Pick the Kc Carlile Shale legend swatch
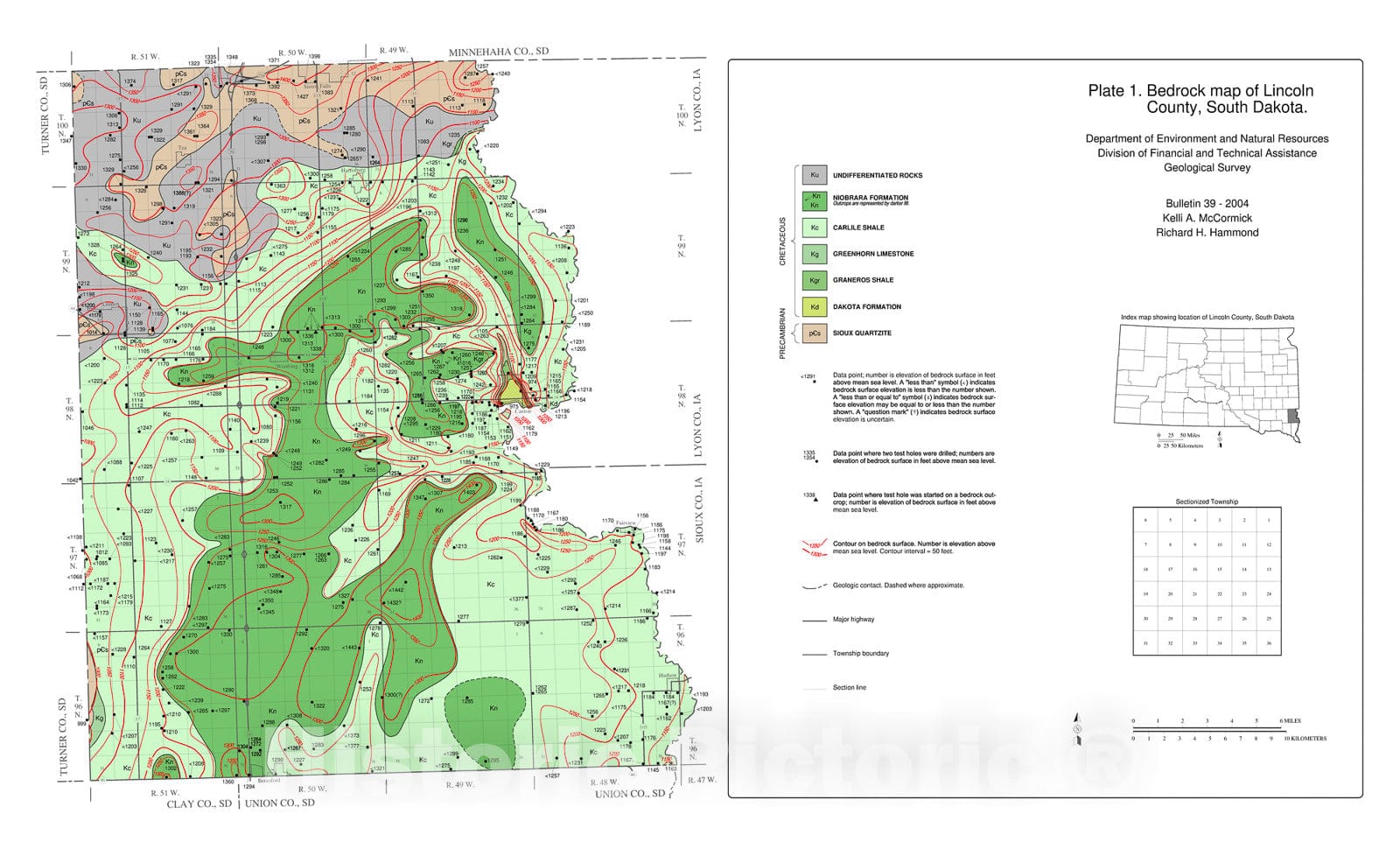The image size is (1400, 856). pos(815,228)
